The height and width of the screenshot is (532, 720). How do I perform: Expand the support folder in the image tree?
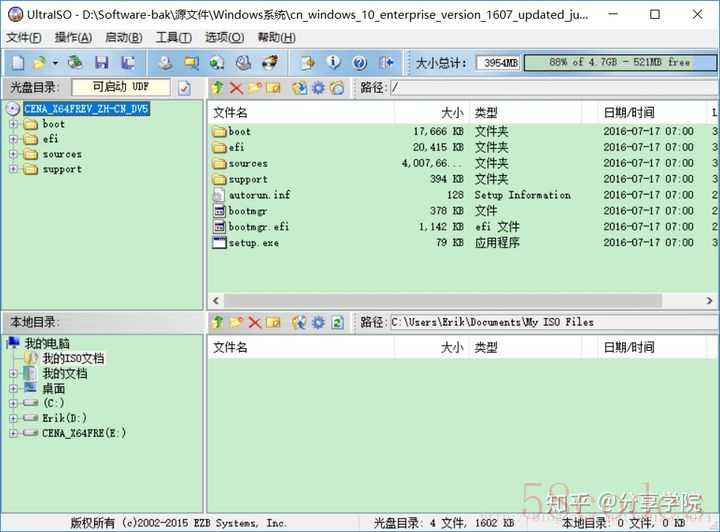13,169
